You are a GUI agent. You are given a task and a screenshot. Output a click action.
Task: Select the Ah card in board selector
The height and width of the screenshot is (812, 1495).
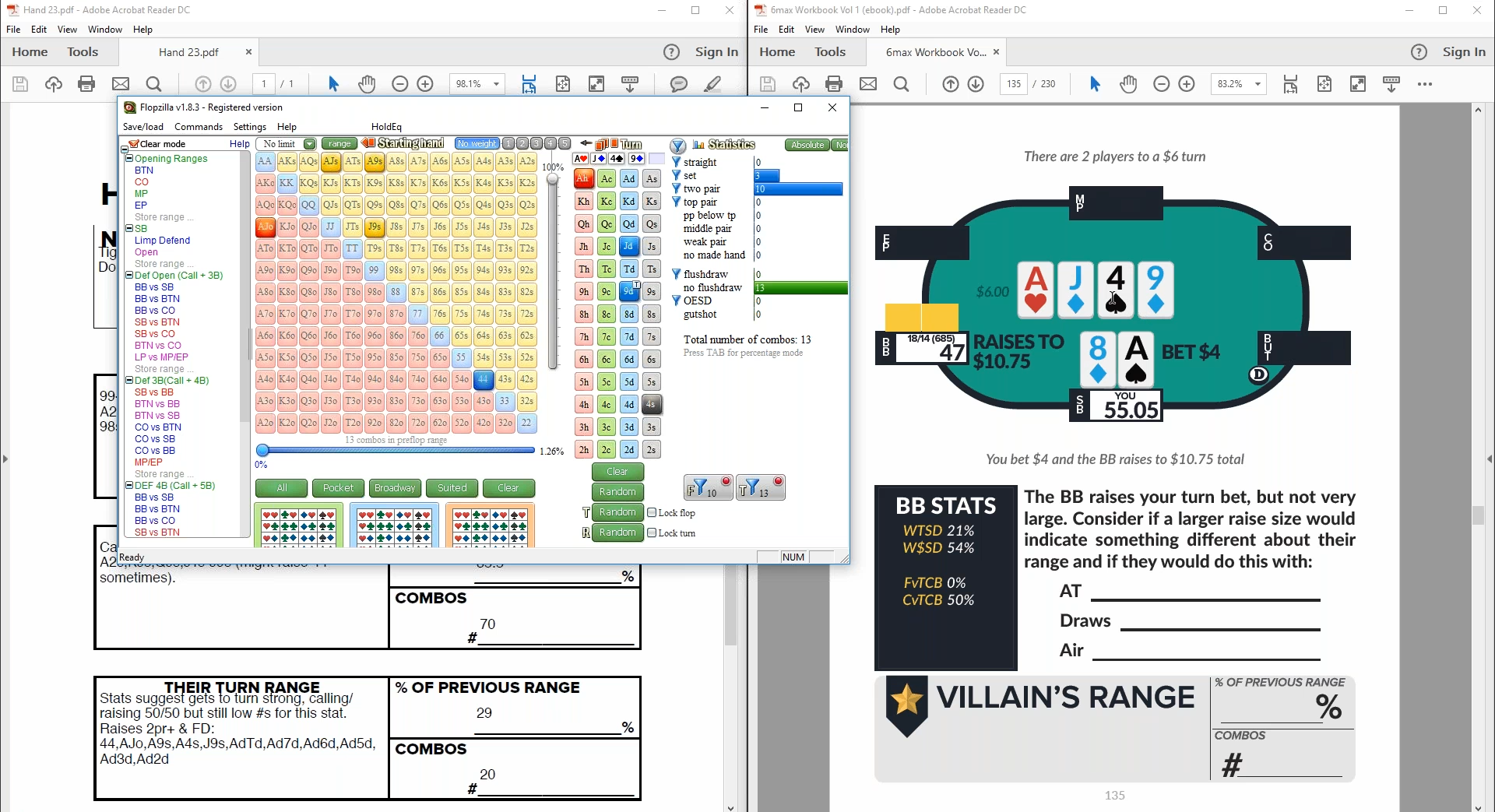(583, 178)
